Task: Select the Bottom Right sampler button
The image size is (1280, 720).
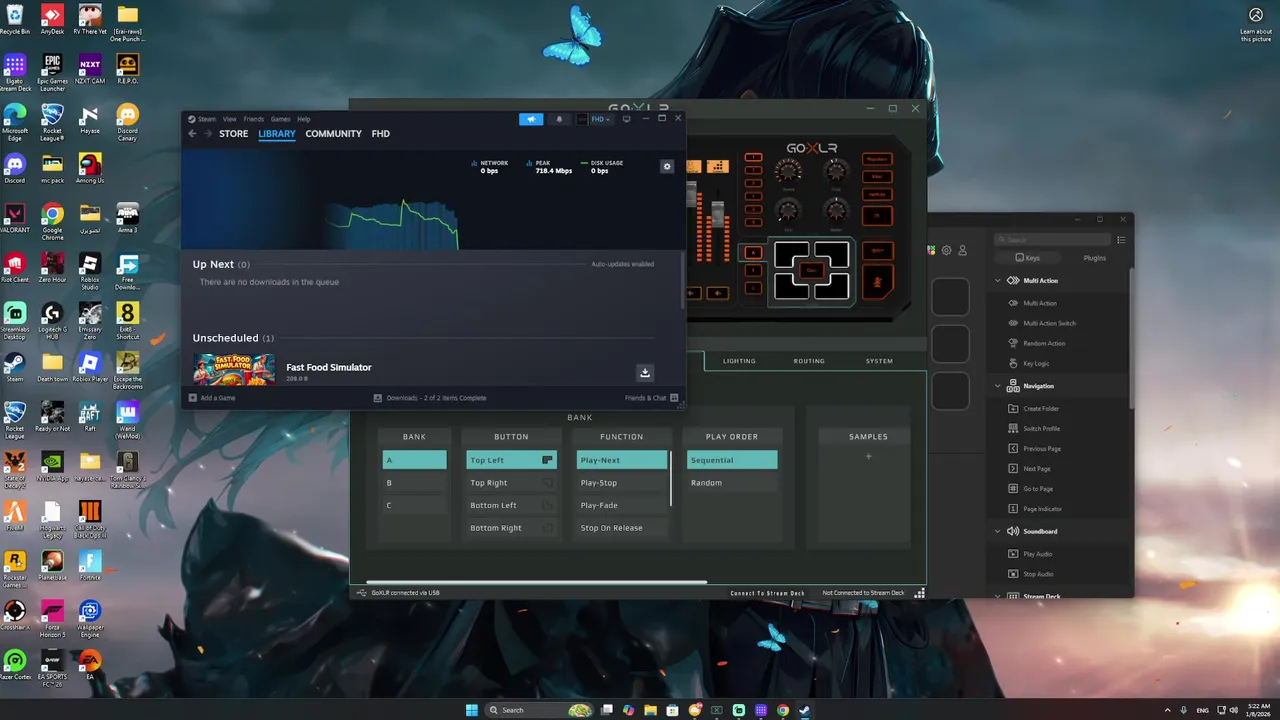Action: click(x=511, y=528)
